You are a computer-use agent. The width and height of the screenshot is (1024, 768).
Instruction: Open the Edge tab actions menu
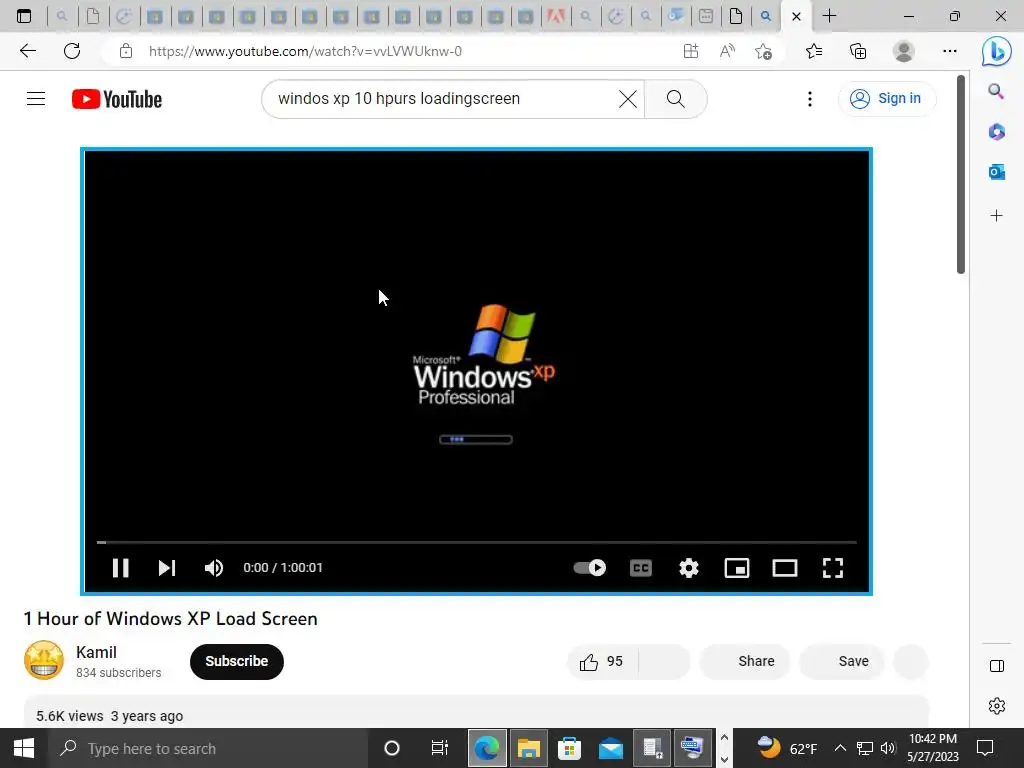pos(24,16)
